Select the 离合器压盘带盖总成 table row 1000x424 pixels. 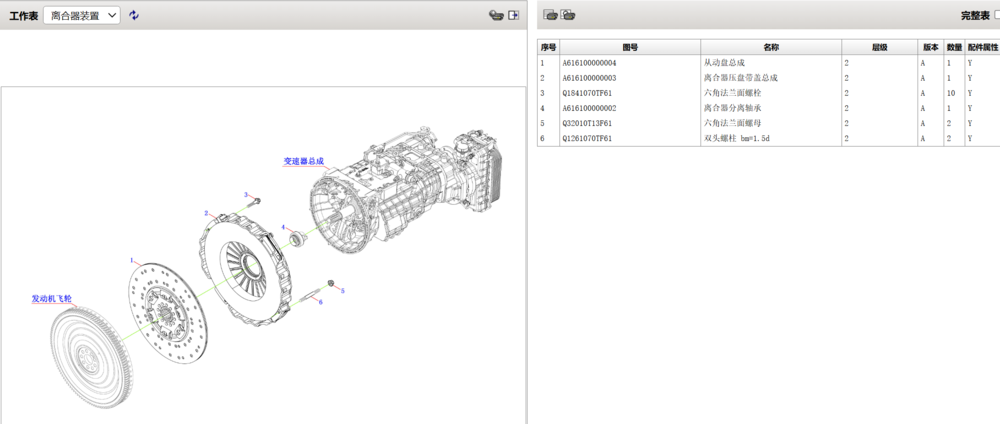click(740, 77)
